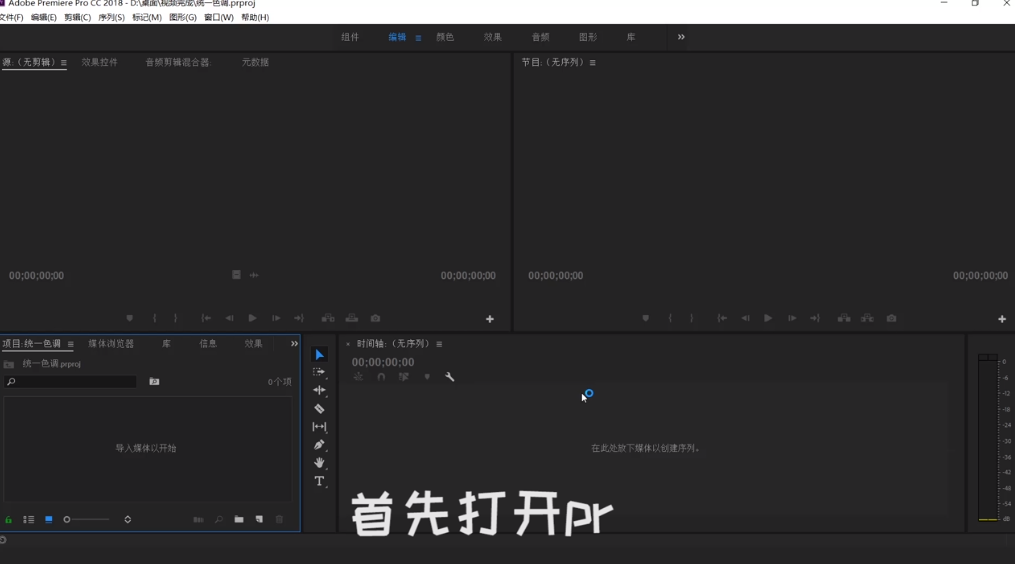Play in the Source monitor
This screenshot has height=564, width=1015.
[x=252, y=318]
